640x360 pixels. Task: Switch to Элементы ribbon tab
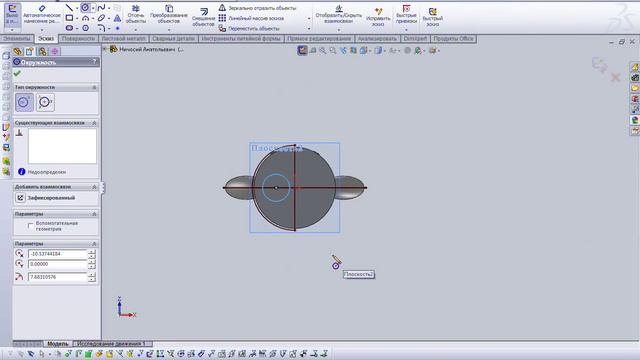pos(16,38)
